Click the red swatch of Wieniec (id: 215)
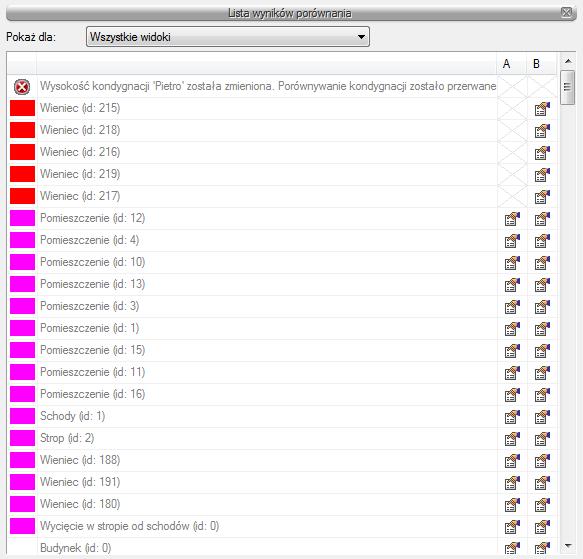 pos(22,108)
